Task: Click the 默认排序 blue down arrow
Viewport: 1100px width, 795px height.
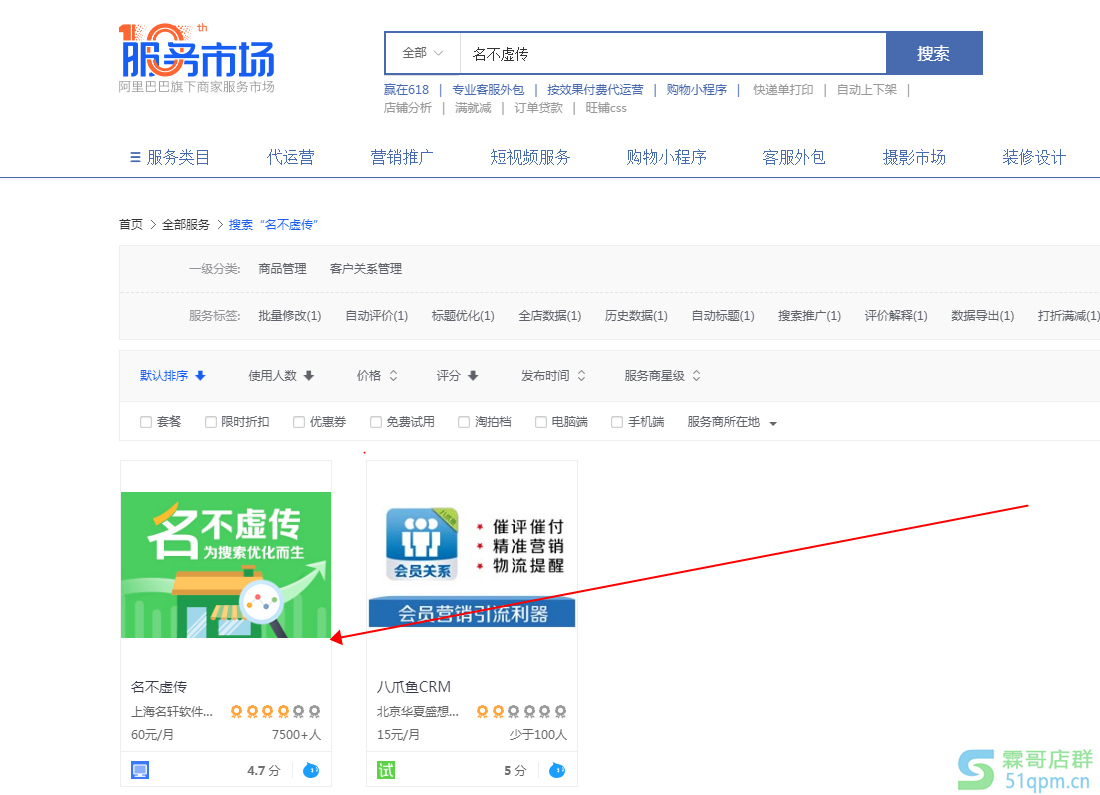Action: [x=201, y=376]
